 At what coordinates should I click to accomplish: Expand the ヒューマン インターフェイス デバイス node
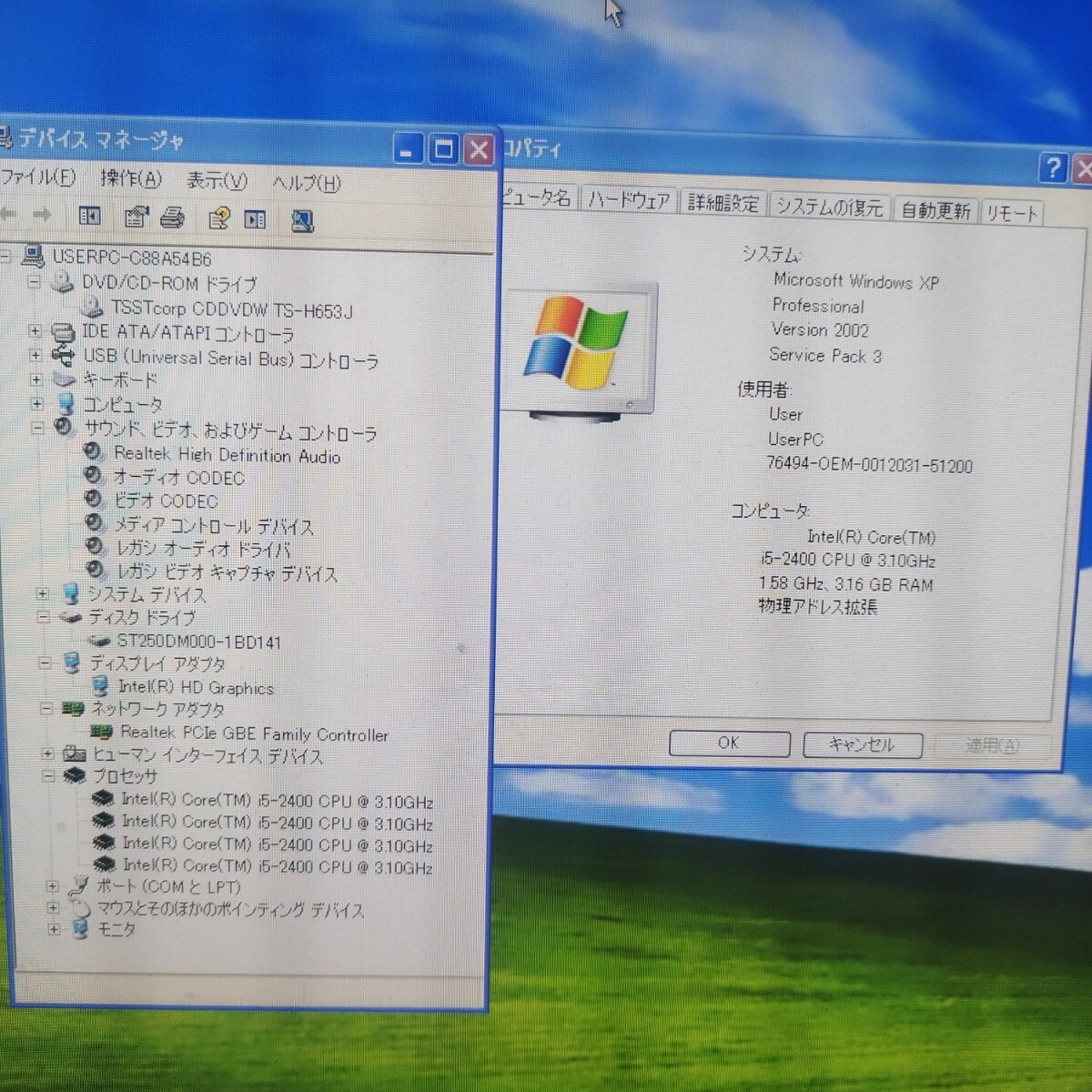47,753
